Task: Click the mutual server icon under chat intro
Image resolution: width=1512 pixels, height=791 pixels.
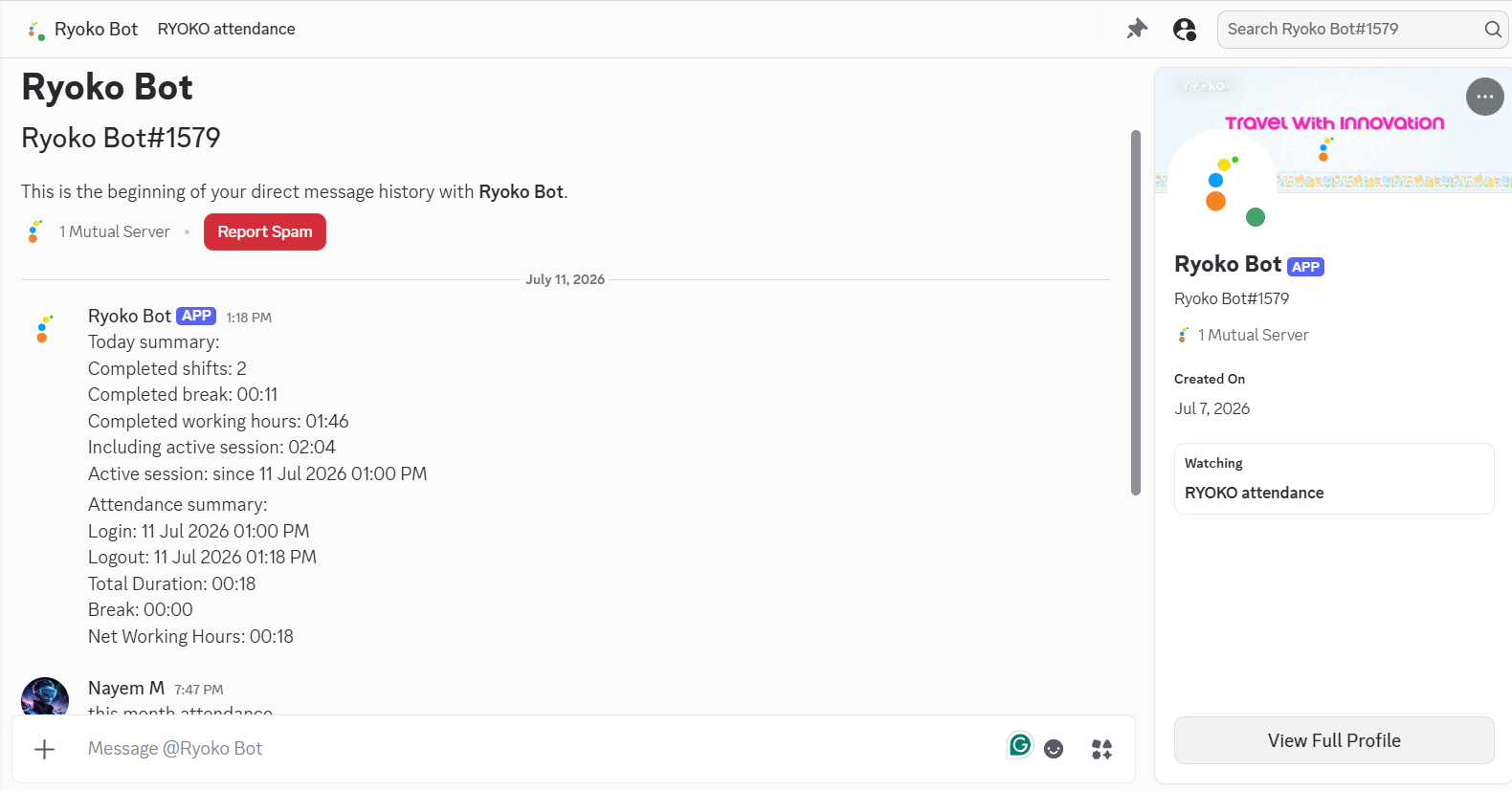Action: [35, 231]
